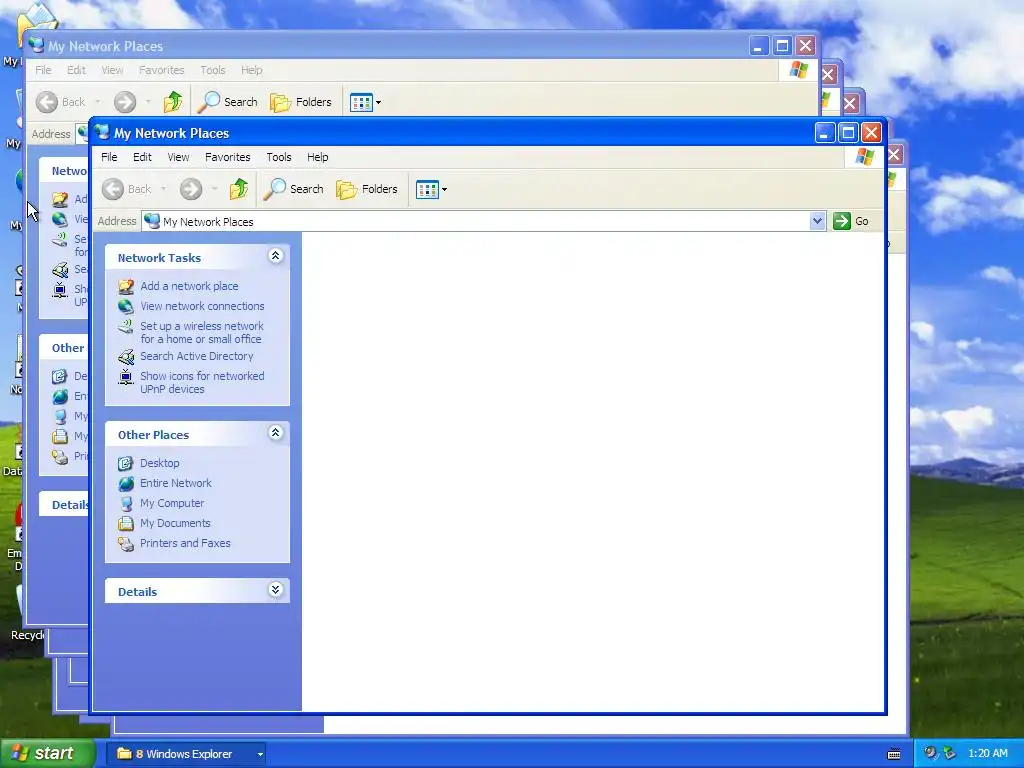This screenshot has height=768, width=1024.
Task: Click Desktop icon in Other Places
Action: pos(125,464)
